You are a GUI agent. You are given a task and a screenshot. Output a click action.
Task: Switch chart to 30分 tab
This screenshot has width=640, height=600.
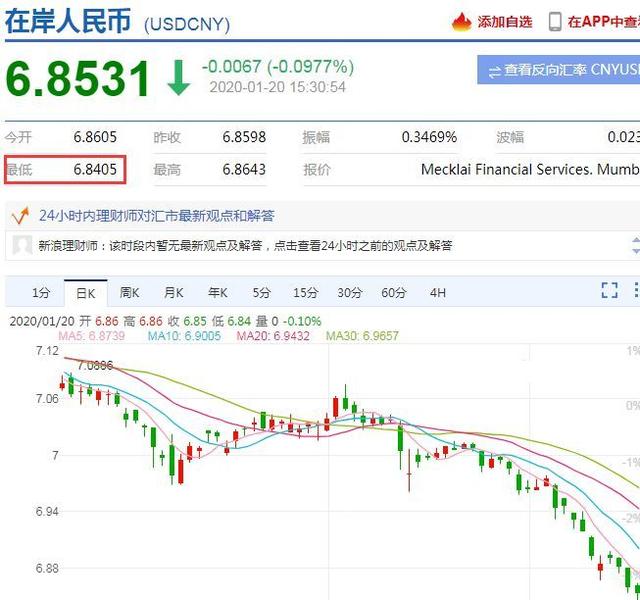point(350,293)
